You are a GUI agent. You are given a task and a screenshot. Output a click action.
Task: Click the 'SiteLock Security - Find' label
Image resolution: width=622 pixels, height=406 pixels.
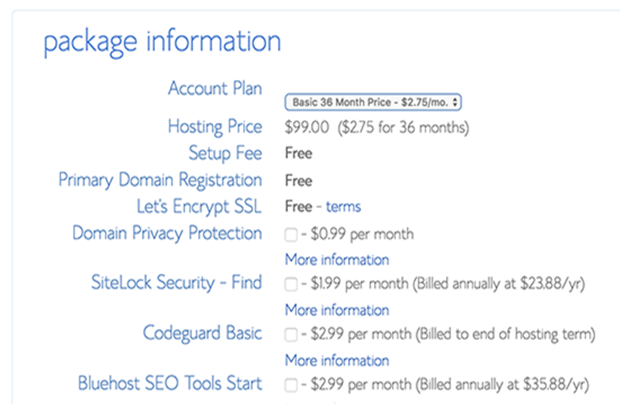point(177,283)
